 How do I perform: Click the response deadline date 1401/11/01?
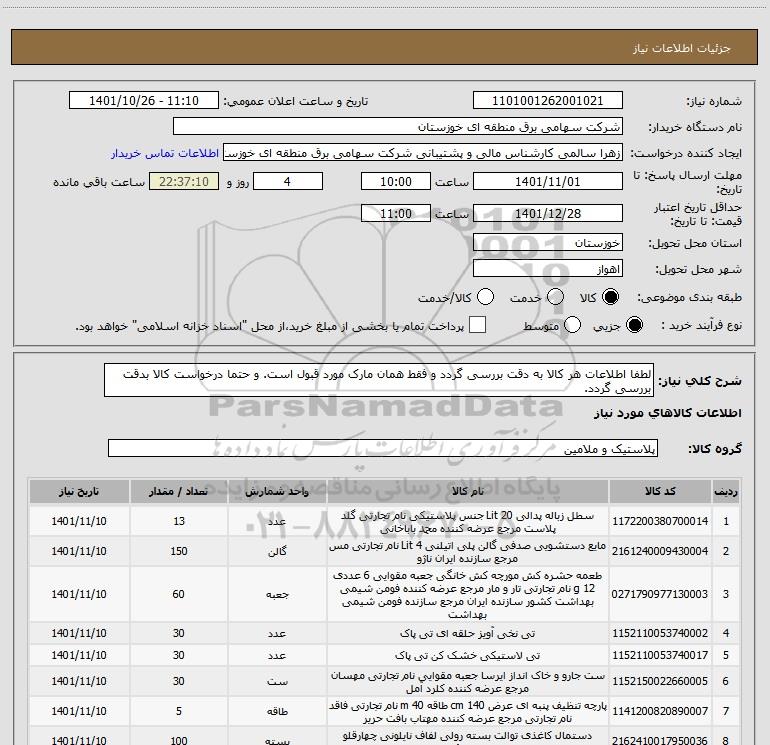click(x=547, y=182)
